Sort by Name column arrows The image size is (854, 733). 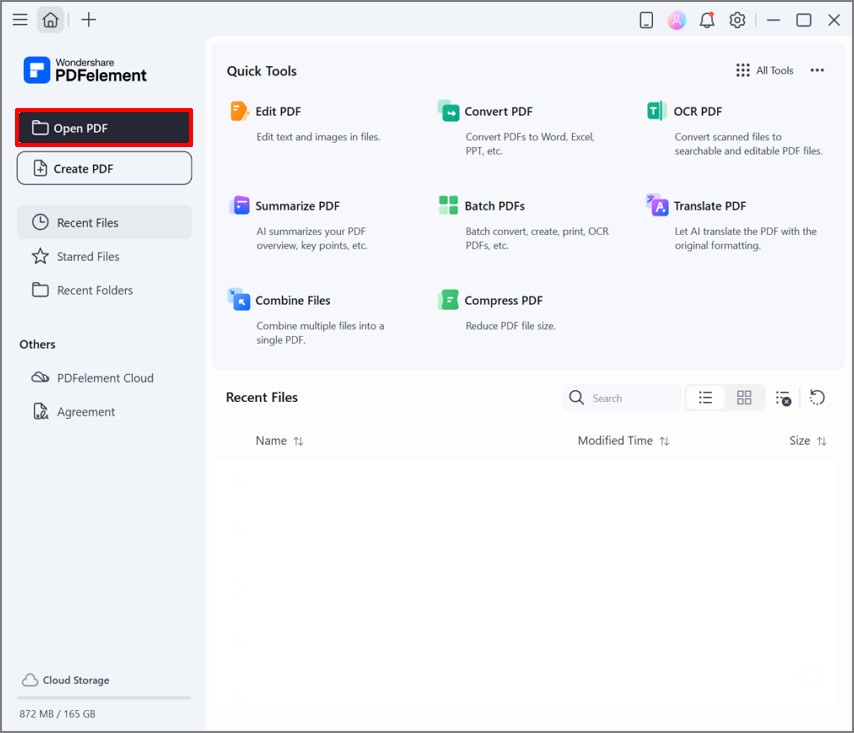point(298,441)
